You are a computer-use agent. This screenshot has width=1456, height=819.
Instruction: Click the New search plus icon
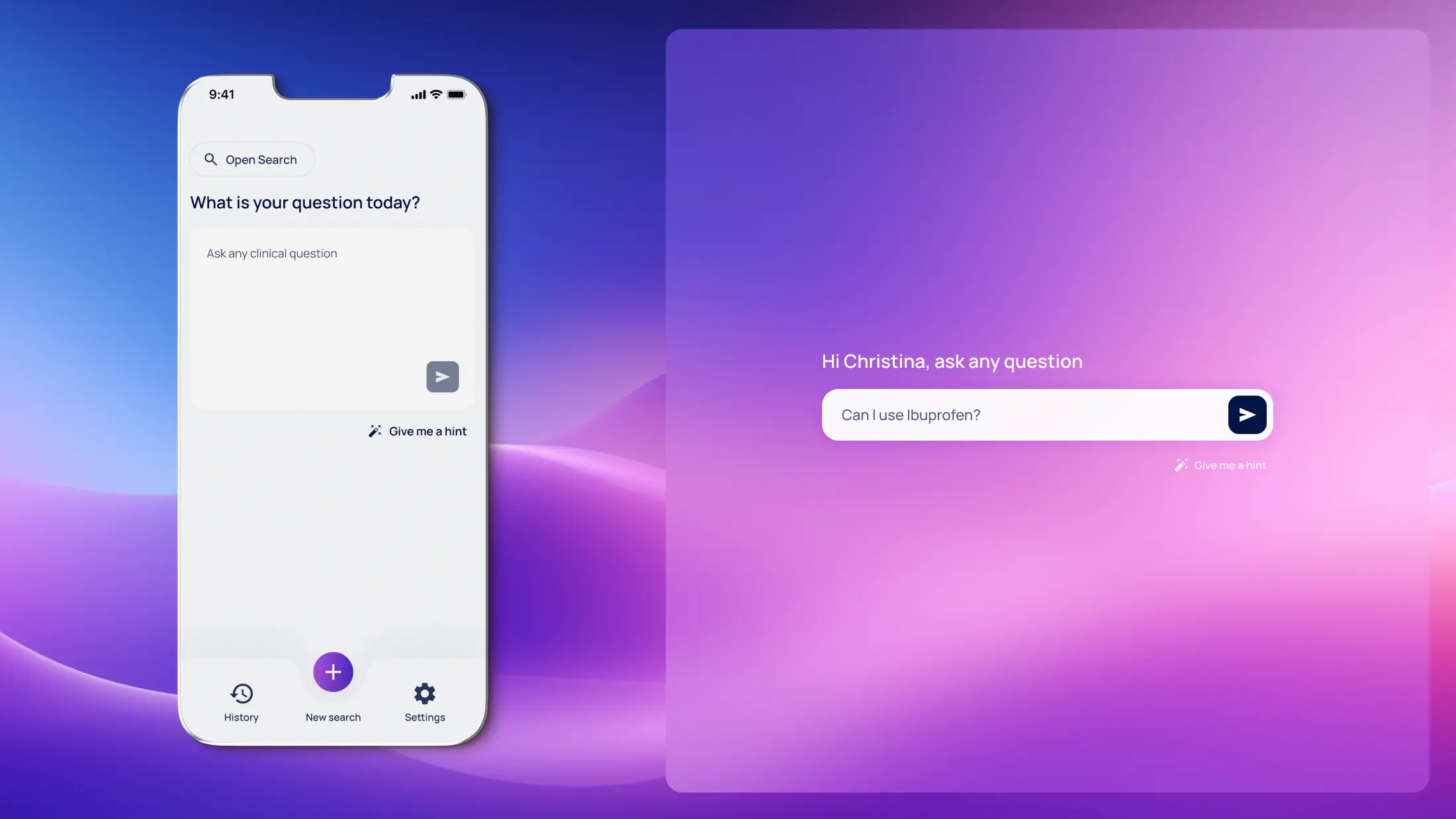[x=332, y=671]
